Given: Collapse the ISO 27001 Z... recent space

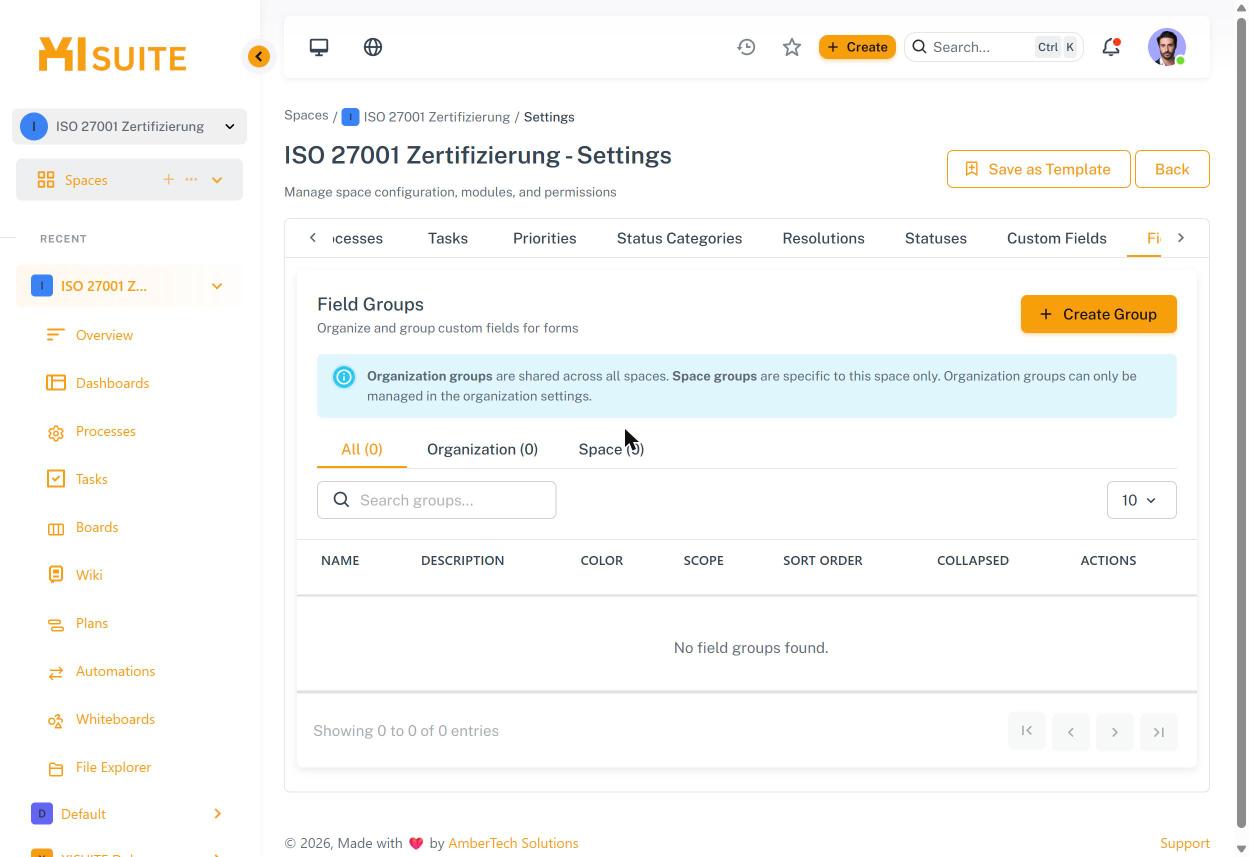Looking at the screenshot, I should 217,286.
